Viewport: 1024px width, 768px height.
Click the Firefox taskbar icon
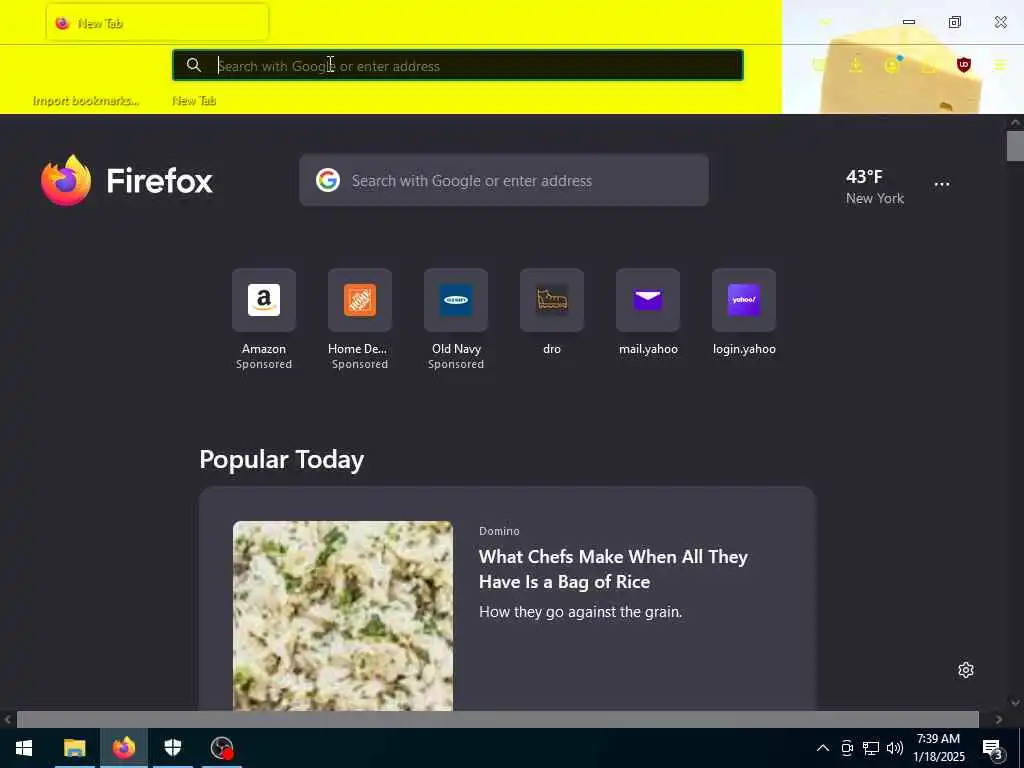tap(123, 748)
